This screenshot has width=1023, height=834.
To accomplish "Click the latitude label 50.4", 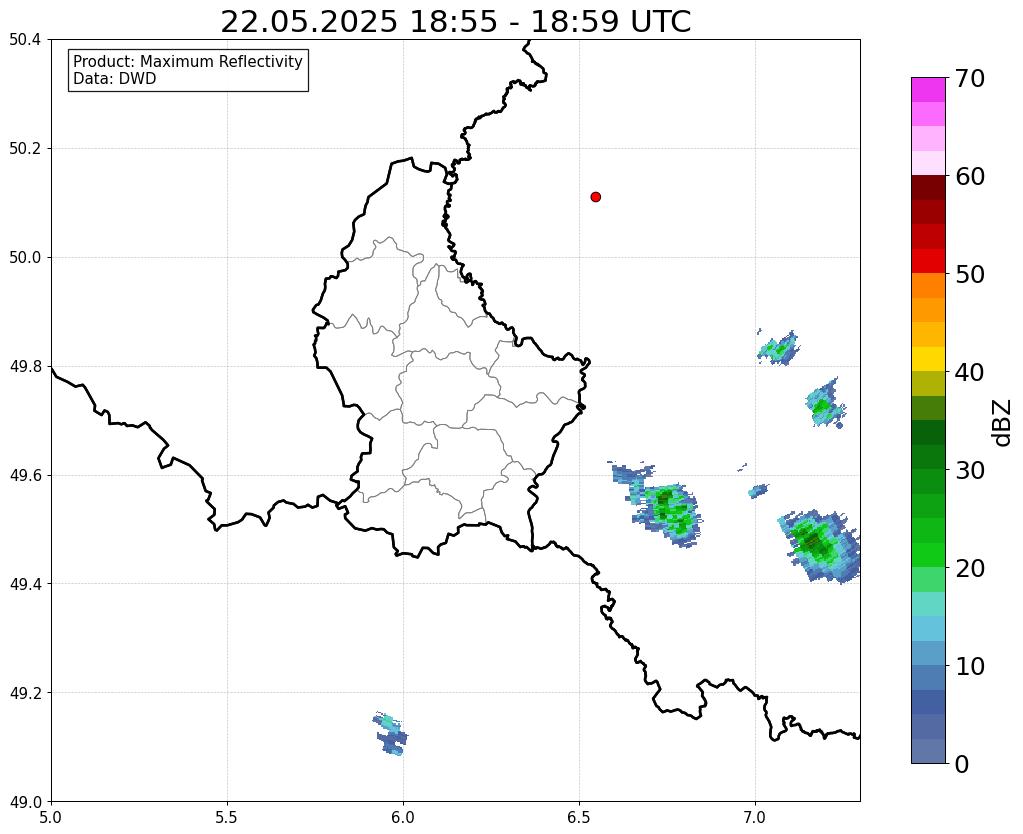I will pos(25,40).
